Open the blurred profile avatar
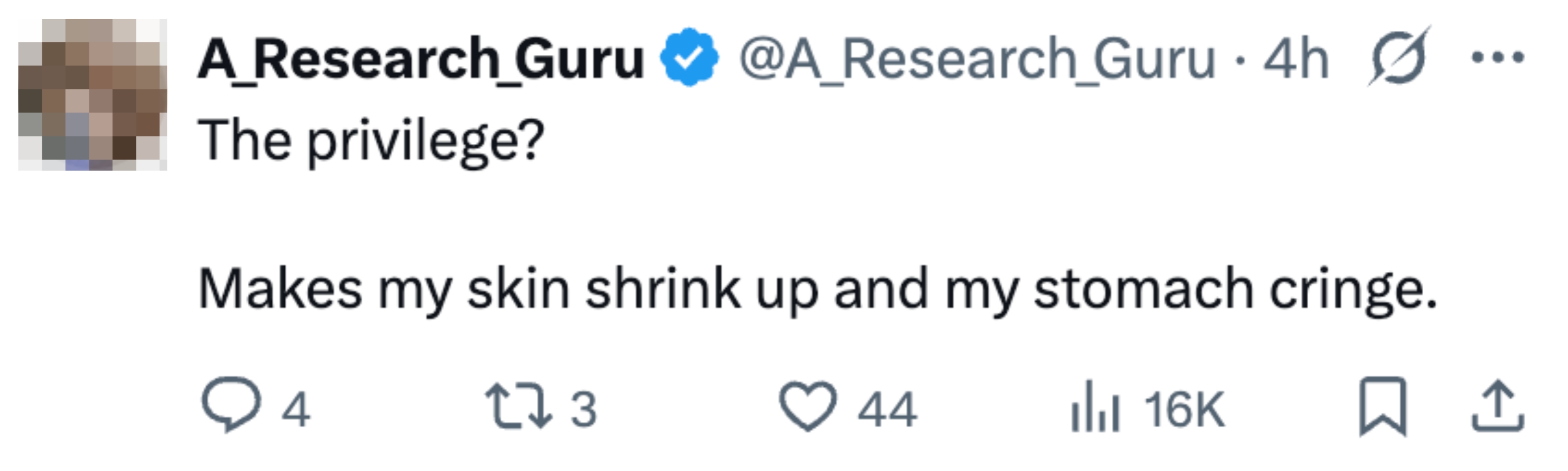1568x471 pixels. tap(93, 94)
